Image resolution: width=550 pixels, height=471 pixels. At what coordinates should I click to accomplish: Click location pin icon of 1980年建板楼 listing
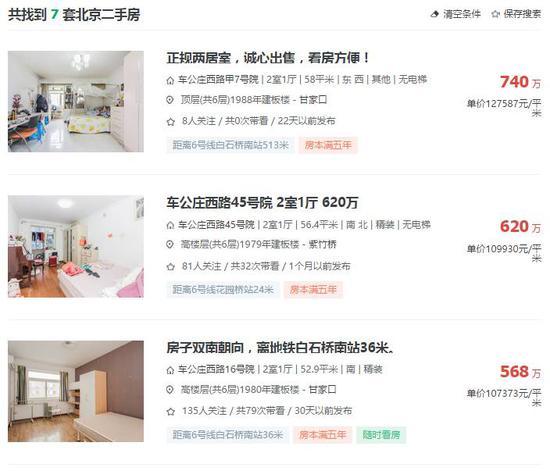170,390
